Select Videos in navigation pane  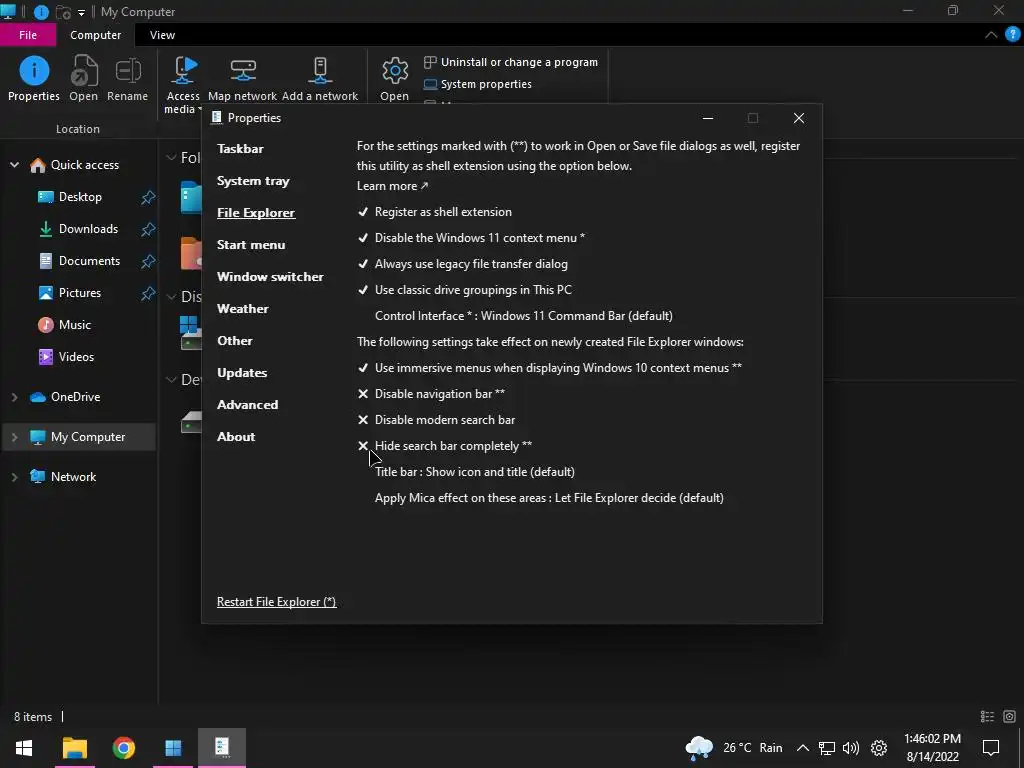coord(76,357)
